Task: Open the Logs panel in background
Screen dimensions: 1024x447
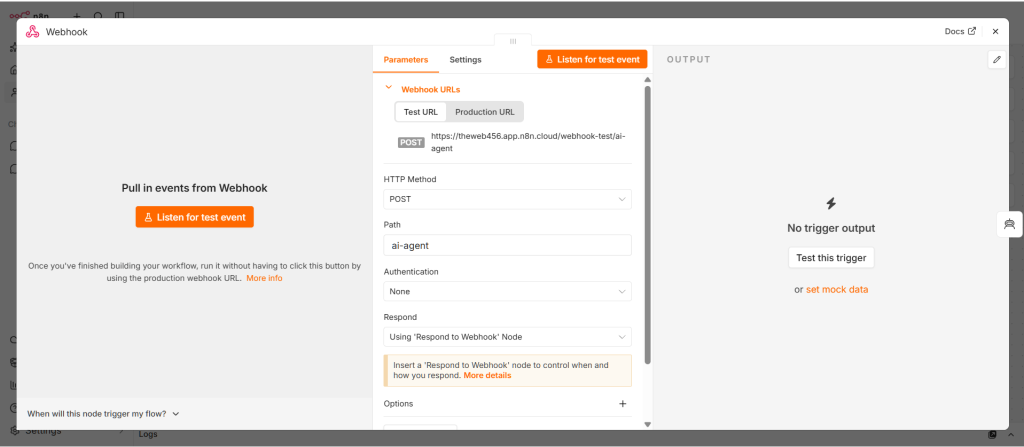Action: (148, 434)
